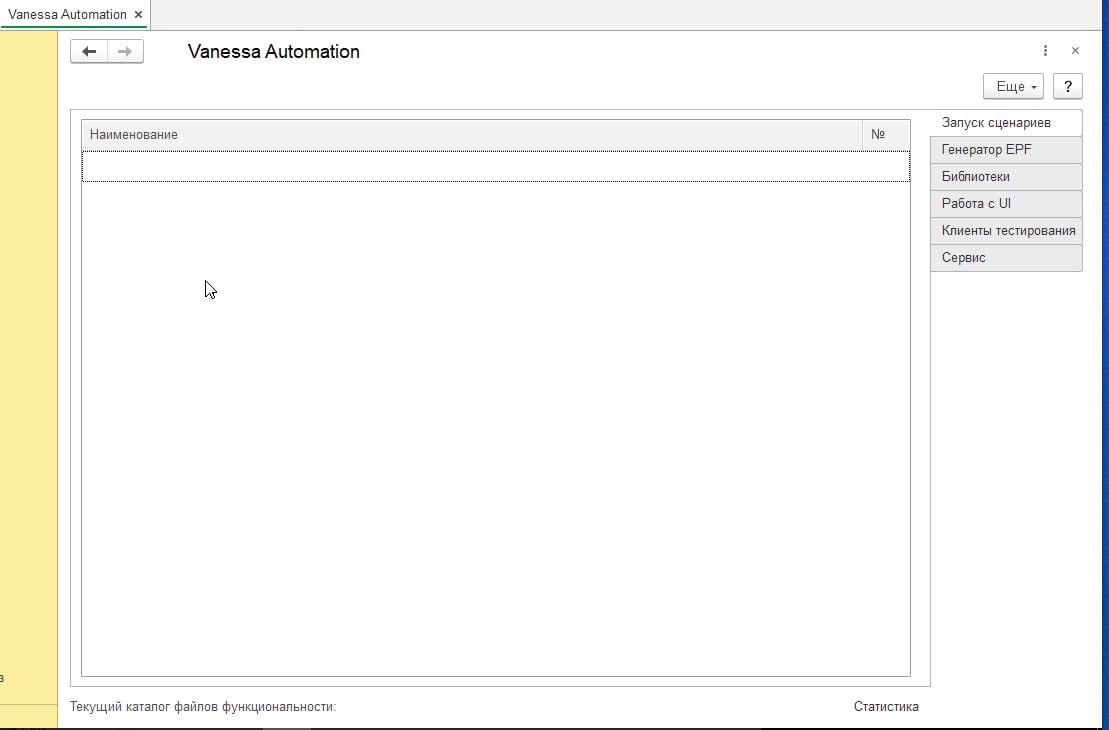Click the Текущий каталог файлов функциональности label
Image resolution: width=1109 pixels, height=730 pixels.
[x=203, y=706]
